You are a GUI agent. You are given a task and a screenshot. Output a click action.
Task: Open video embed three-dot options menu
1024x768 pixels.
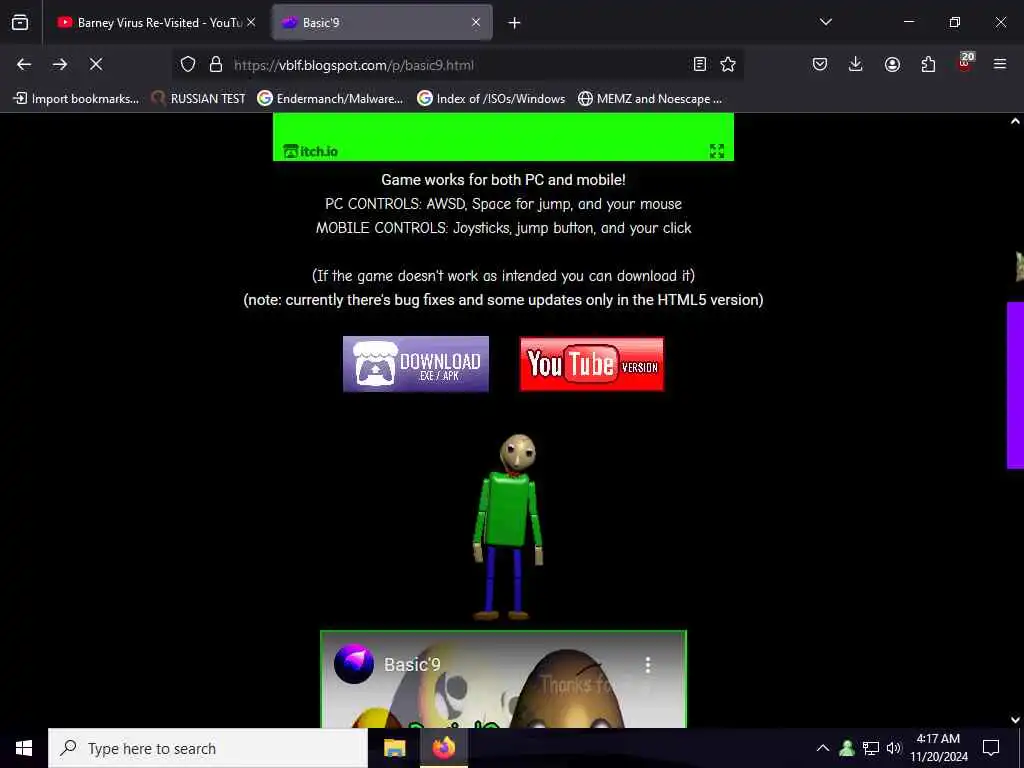[648, 665]
